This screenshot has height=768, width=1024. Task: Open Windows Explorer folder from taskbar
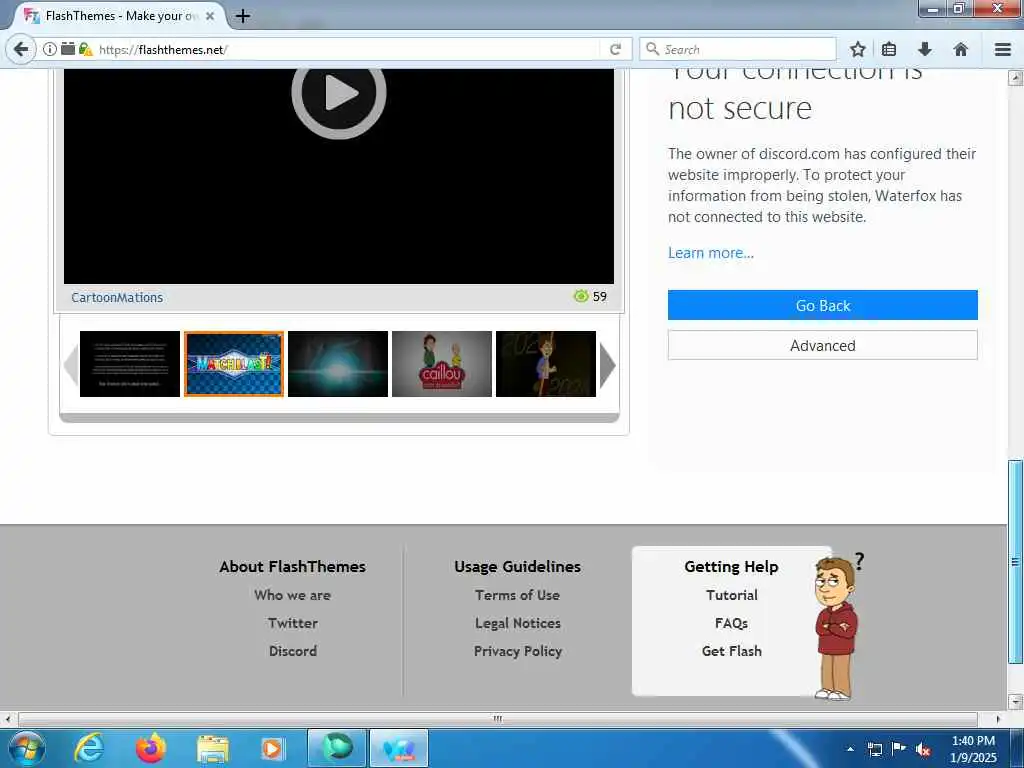(x=212, y=749)
